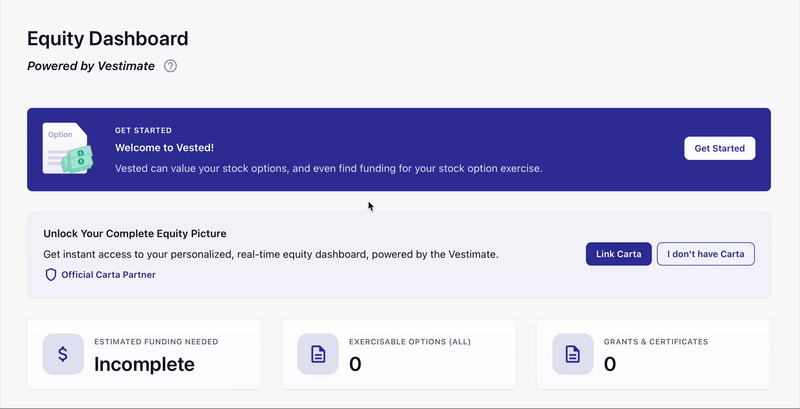Image resolution: width=800 pixels, height=409 pixels.
Task: Click the "Powered by Vestimate" subtitle
Action: tap(91, 66)
